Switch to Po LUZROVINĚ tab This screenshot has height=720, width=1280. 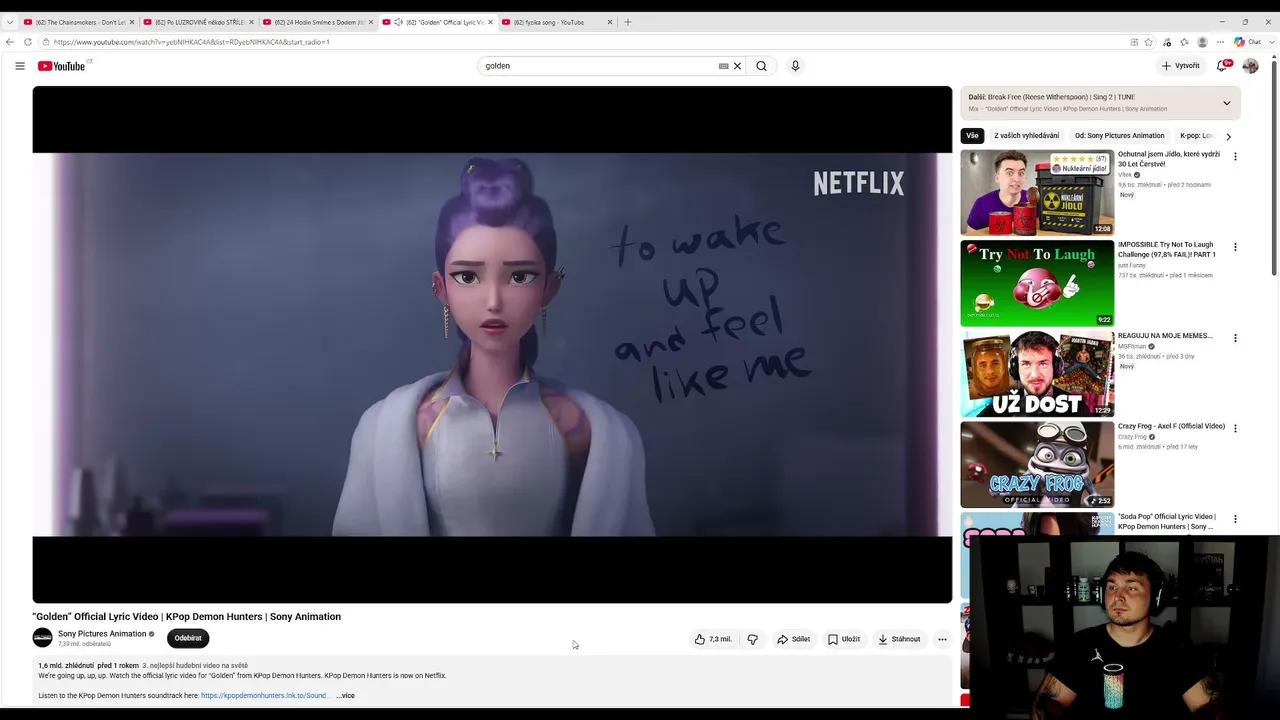[x=198, y=22]
